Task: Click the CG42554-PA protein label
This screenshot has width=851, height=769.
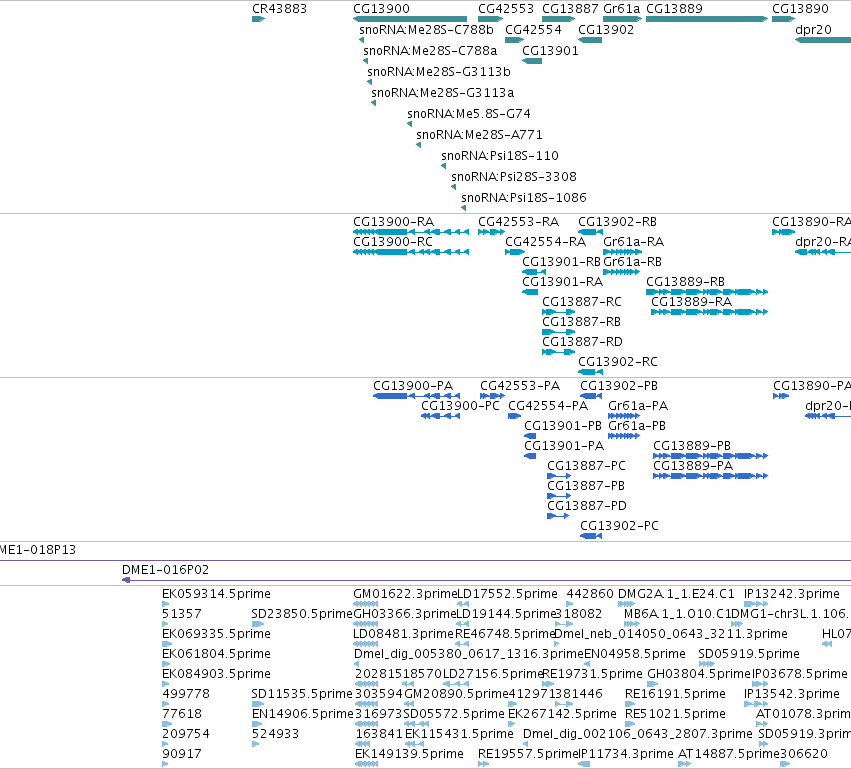Action: tap(548, 406)
